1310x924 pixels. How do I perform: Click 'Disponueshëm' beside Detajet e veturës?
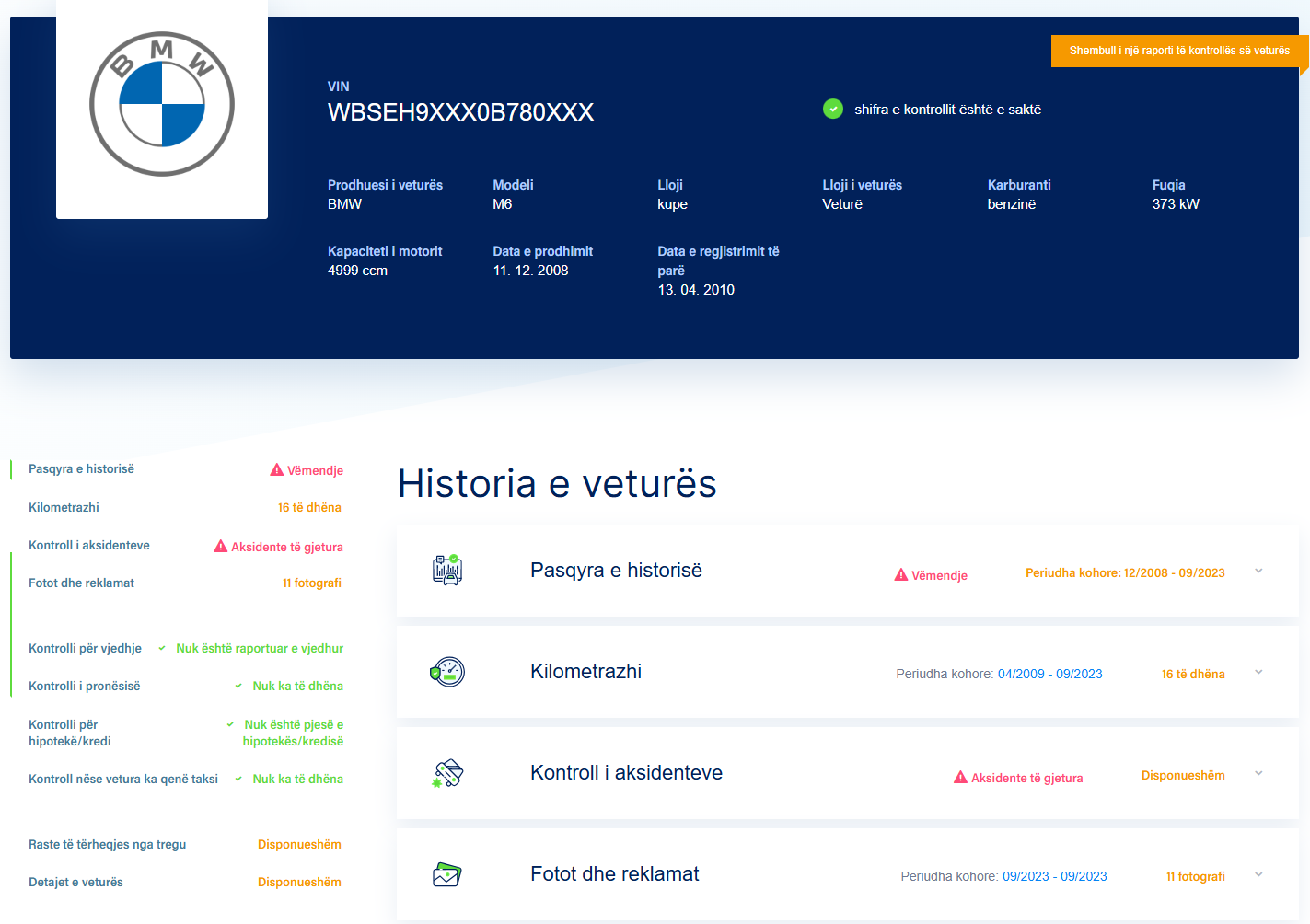tap(299, 883)
